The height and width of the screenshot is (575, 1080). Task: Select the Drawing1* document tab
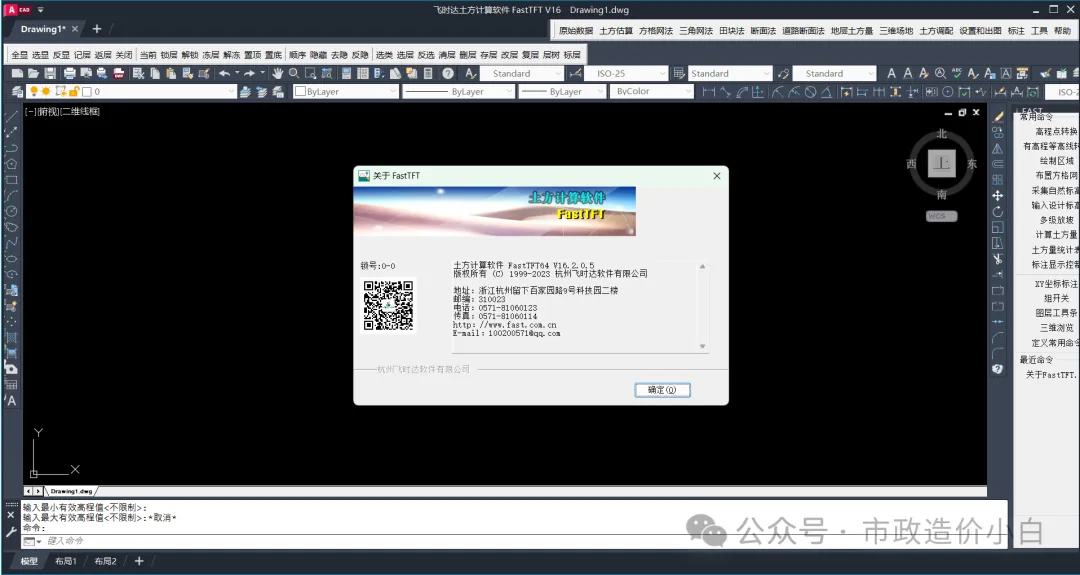43,29
